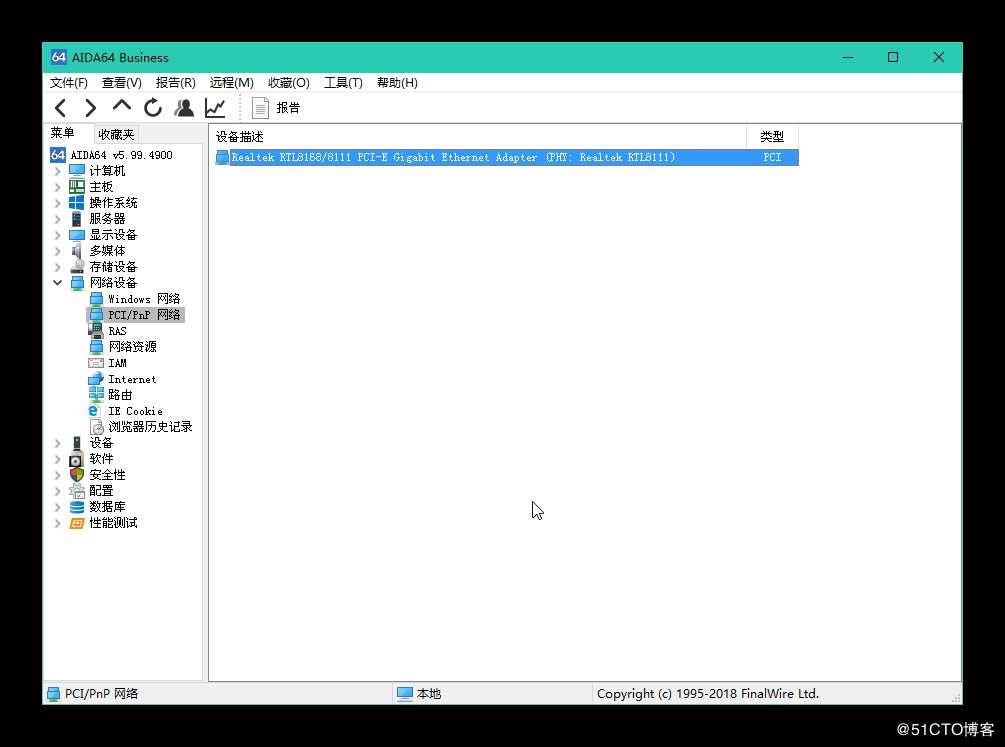
Task: Select the 网络资源 tree item
Action: [122, 347]
